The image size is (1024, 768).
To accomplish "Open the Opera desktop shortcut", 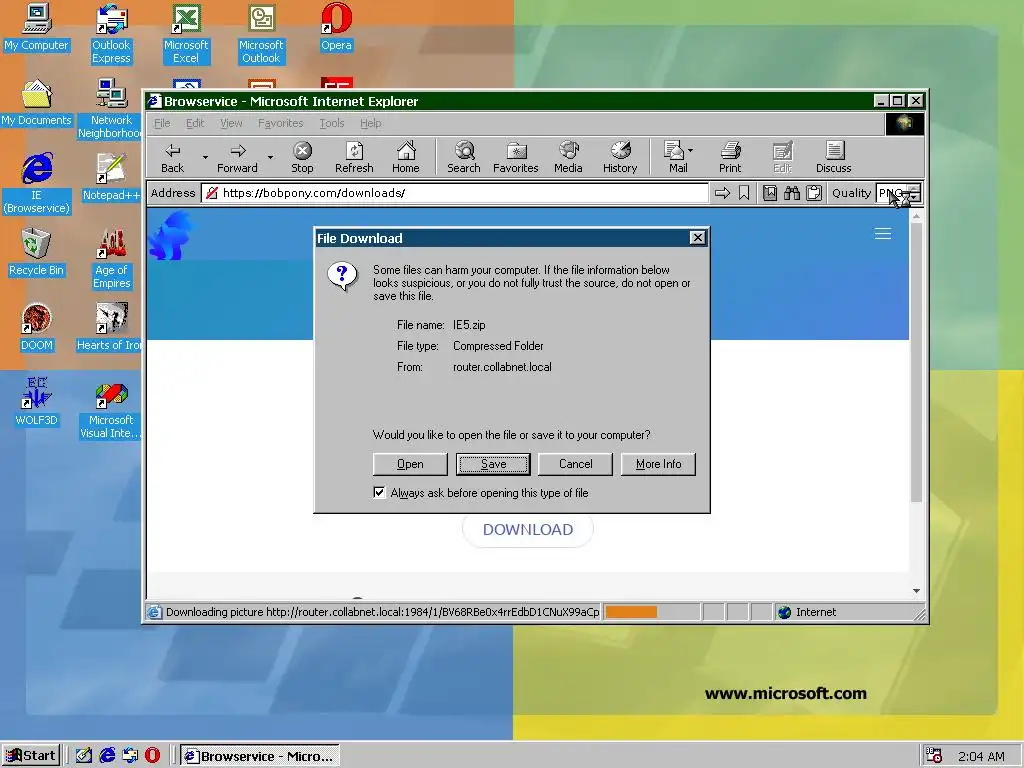I will [336, 27].
